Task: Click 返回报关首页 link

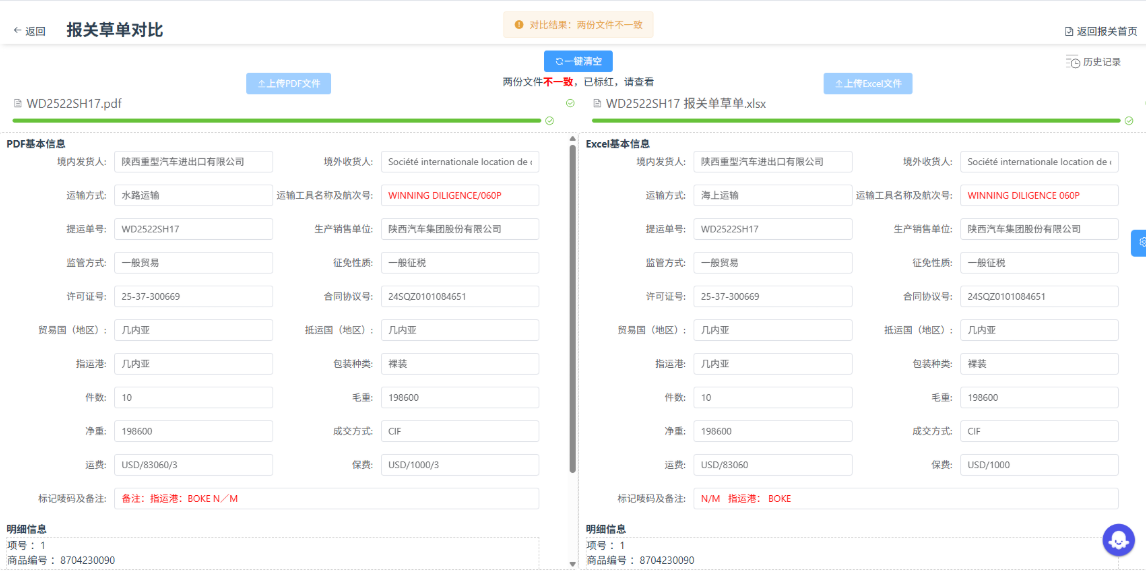Action: [x=1100, y=32]
